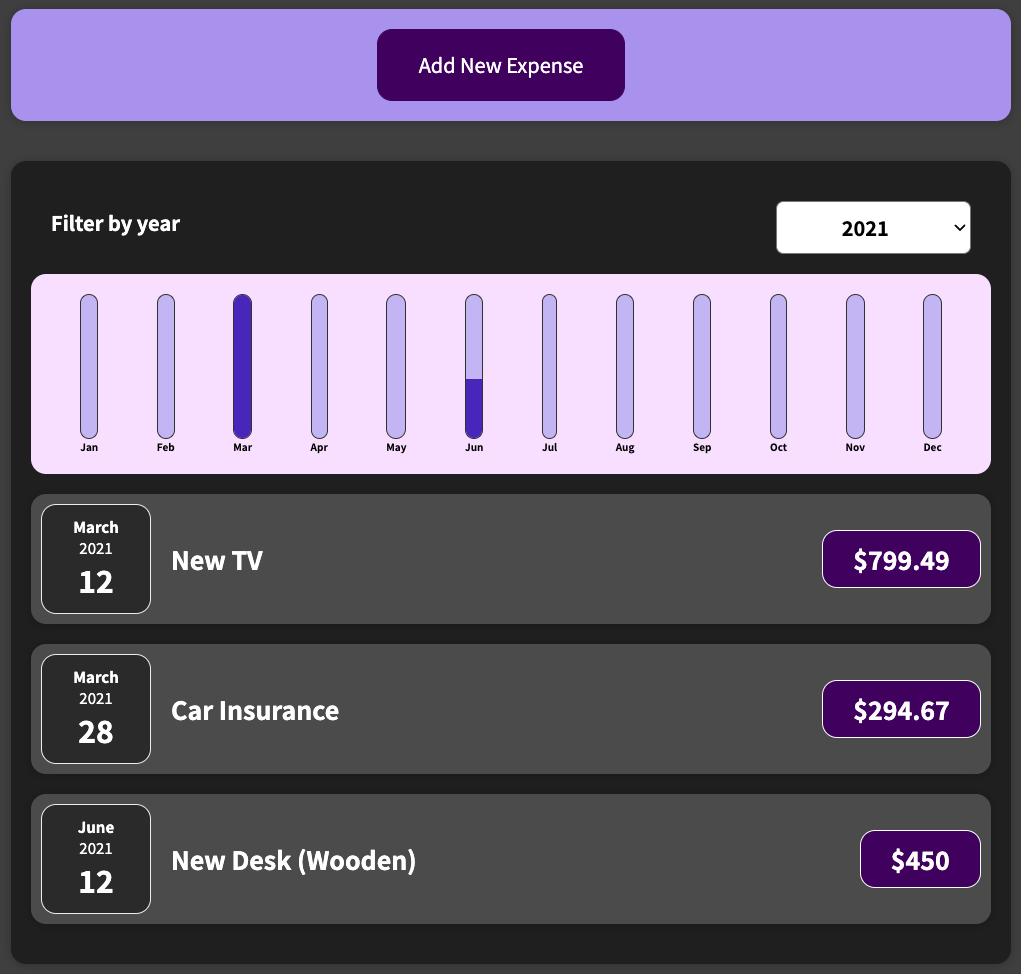The width and height of the screenshot is (1021, 974).
Task: Click the June chart bar
Action: pos(474,366)
